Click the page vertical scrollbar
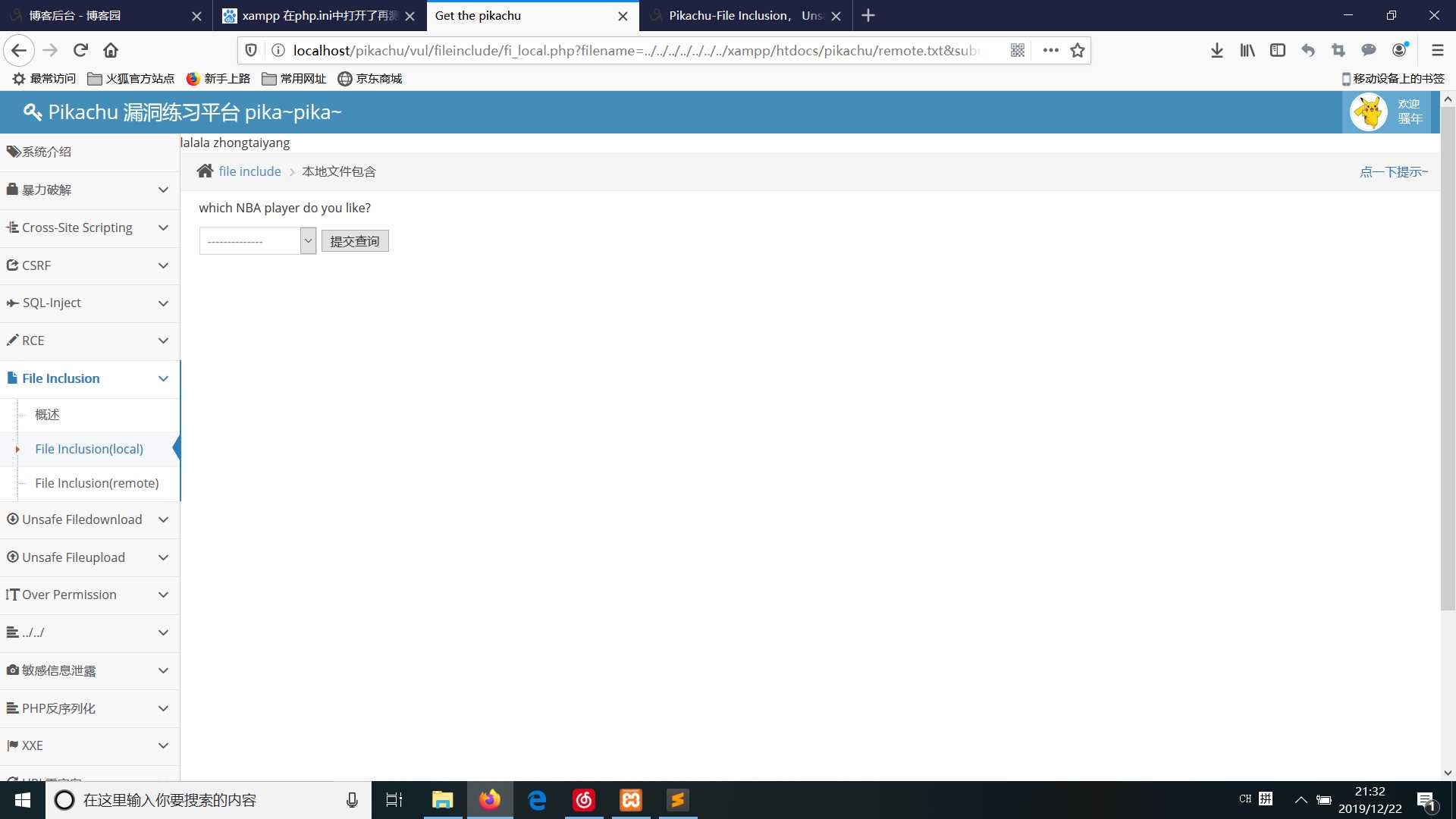Viewport: 1456px width, 819px height. pos(1448,356)
